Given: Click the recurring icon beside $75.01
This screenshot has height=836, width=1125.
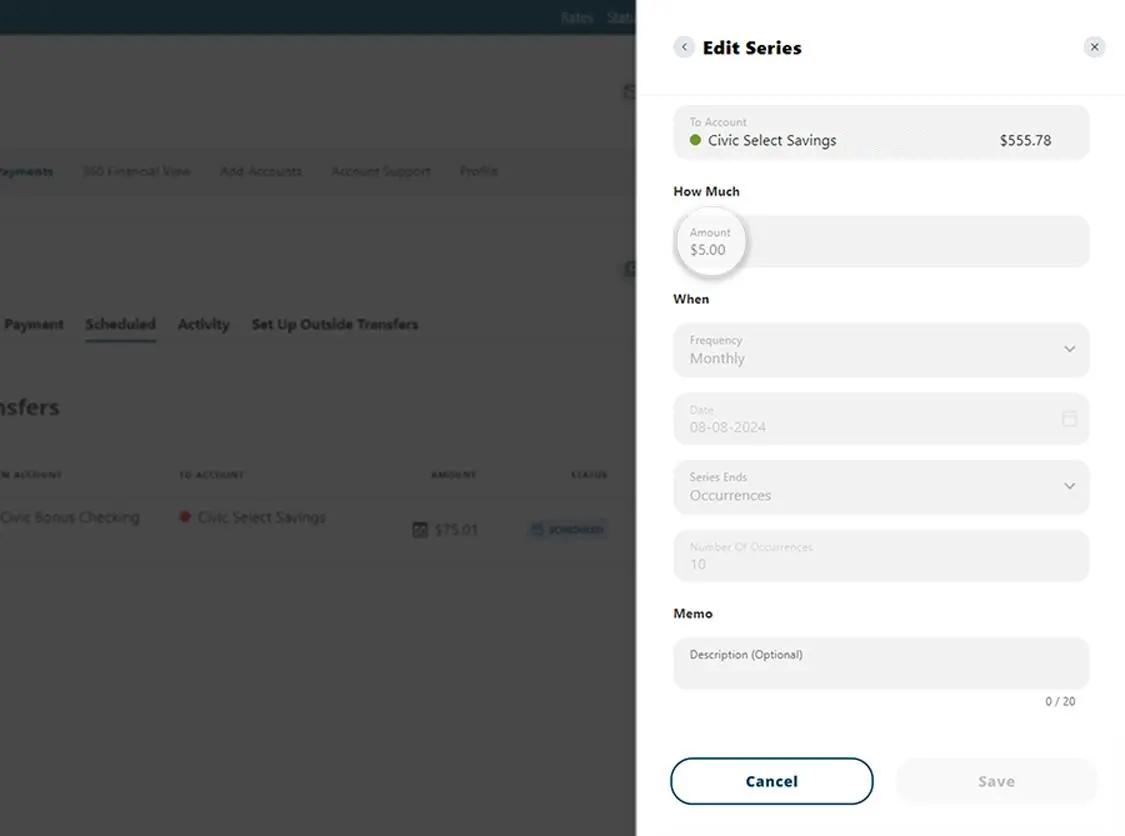Looking at the screenshot, I should tap(420, 530).
